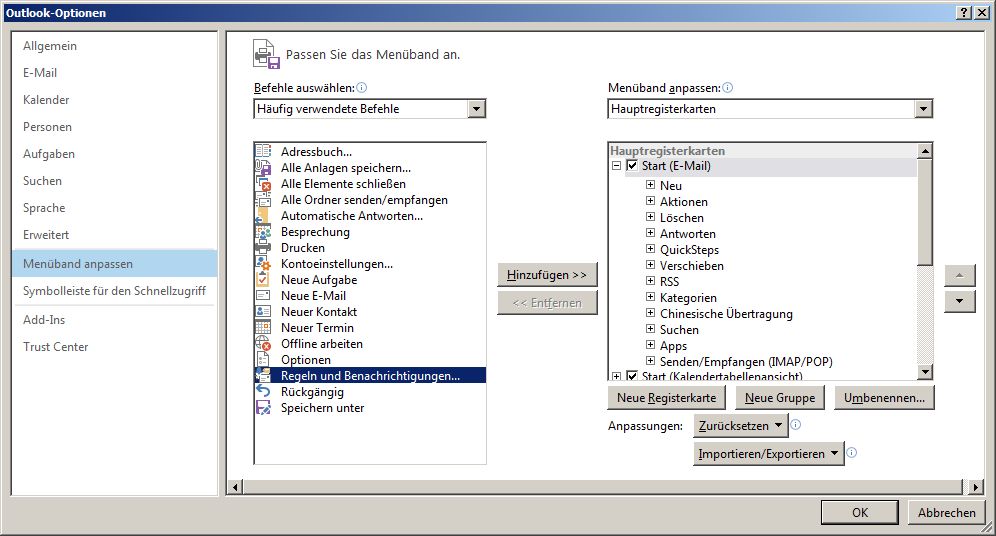Click the Neue E-Mail envelope icon

263,295
